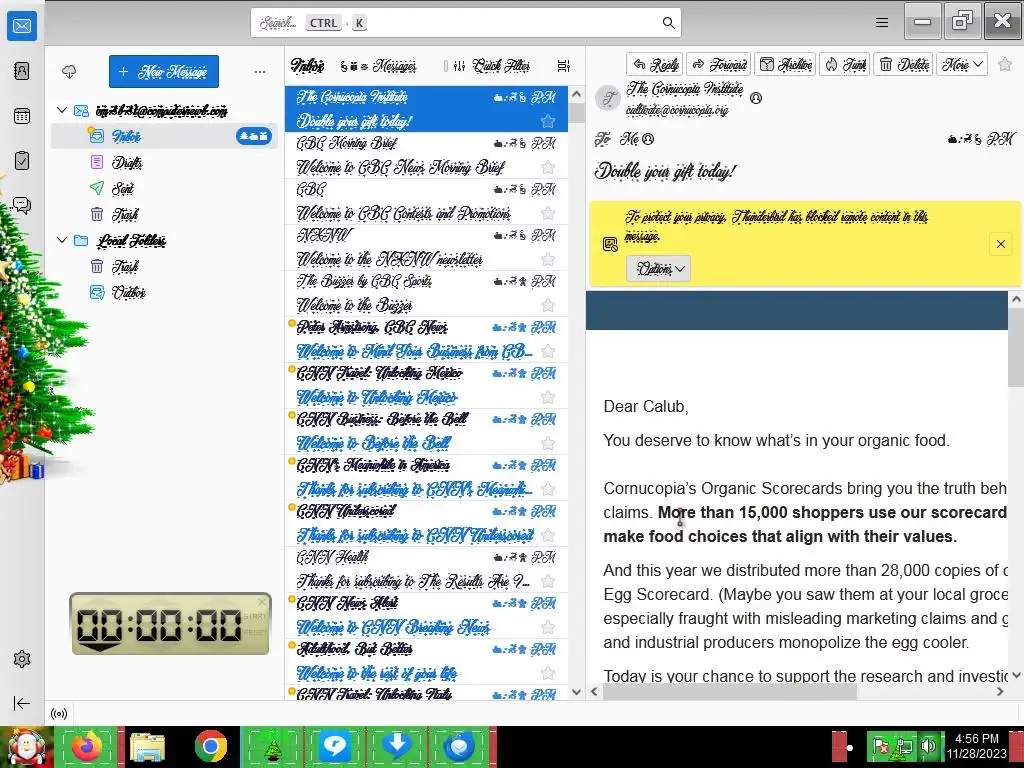Viewport: 1024px width, 768px height.
Task: Click the Christmas tree app on the taskbar
Action: (273, 746)
